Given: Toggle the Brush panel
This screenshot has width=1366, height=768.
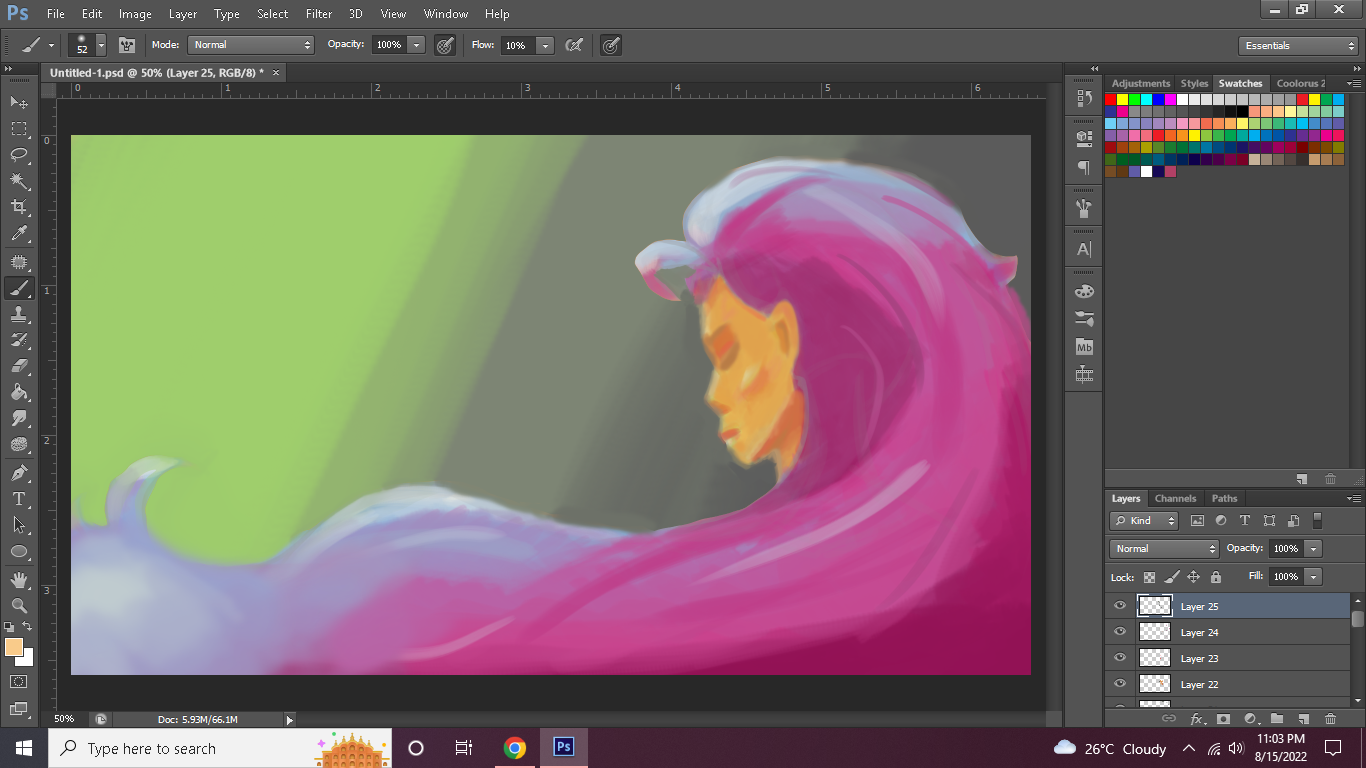Looking at the screenshot, I should pos(127,45).
